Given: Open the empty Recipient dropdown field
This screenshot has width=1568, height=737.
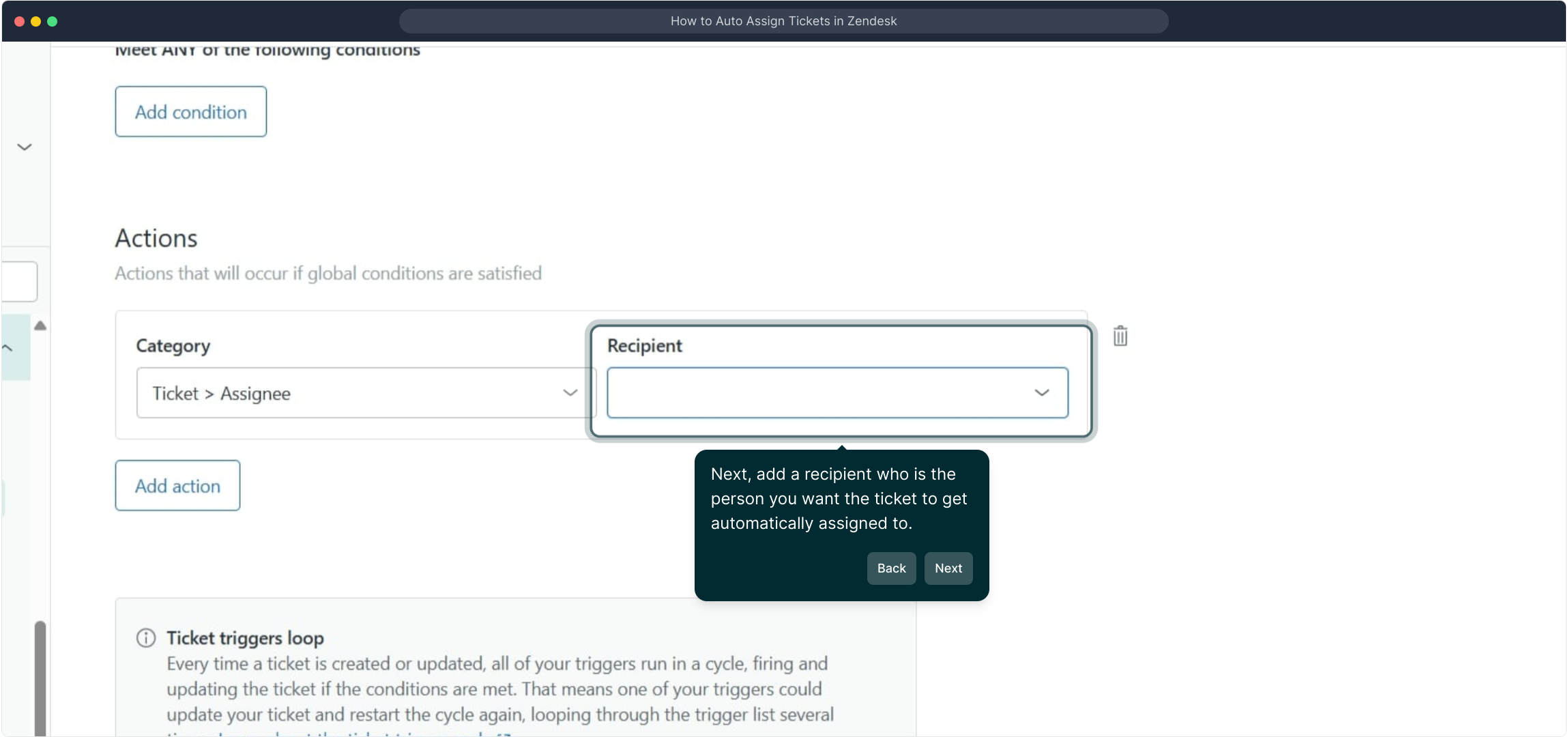Looking at the screenshot, I should [x=819, y=393].
